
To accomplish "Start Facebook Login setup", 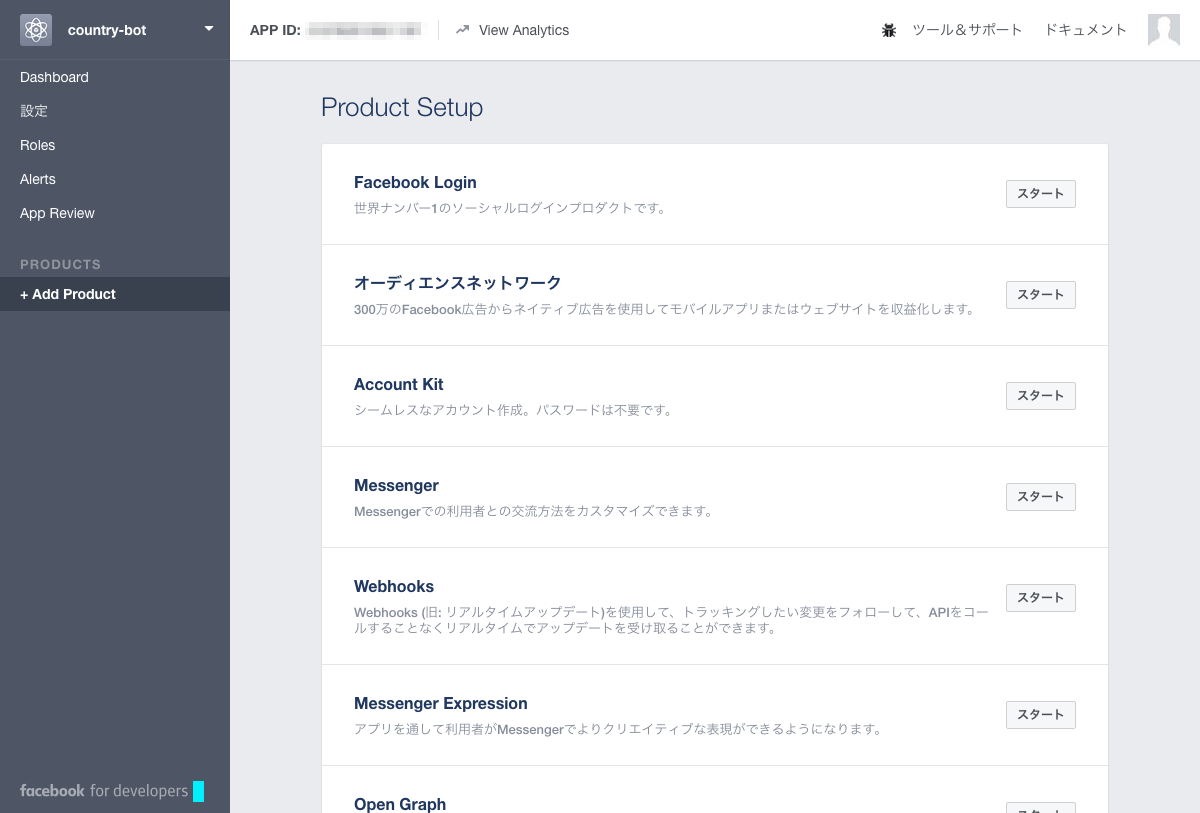I will [1040, 194].
